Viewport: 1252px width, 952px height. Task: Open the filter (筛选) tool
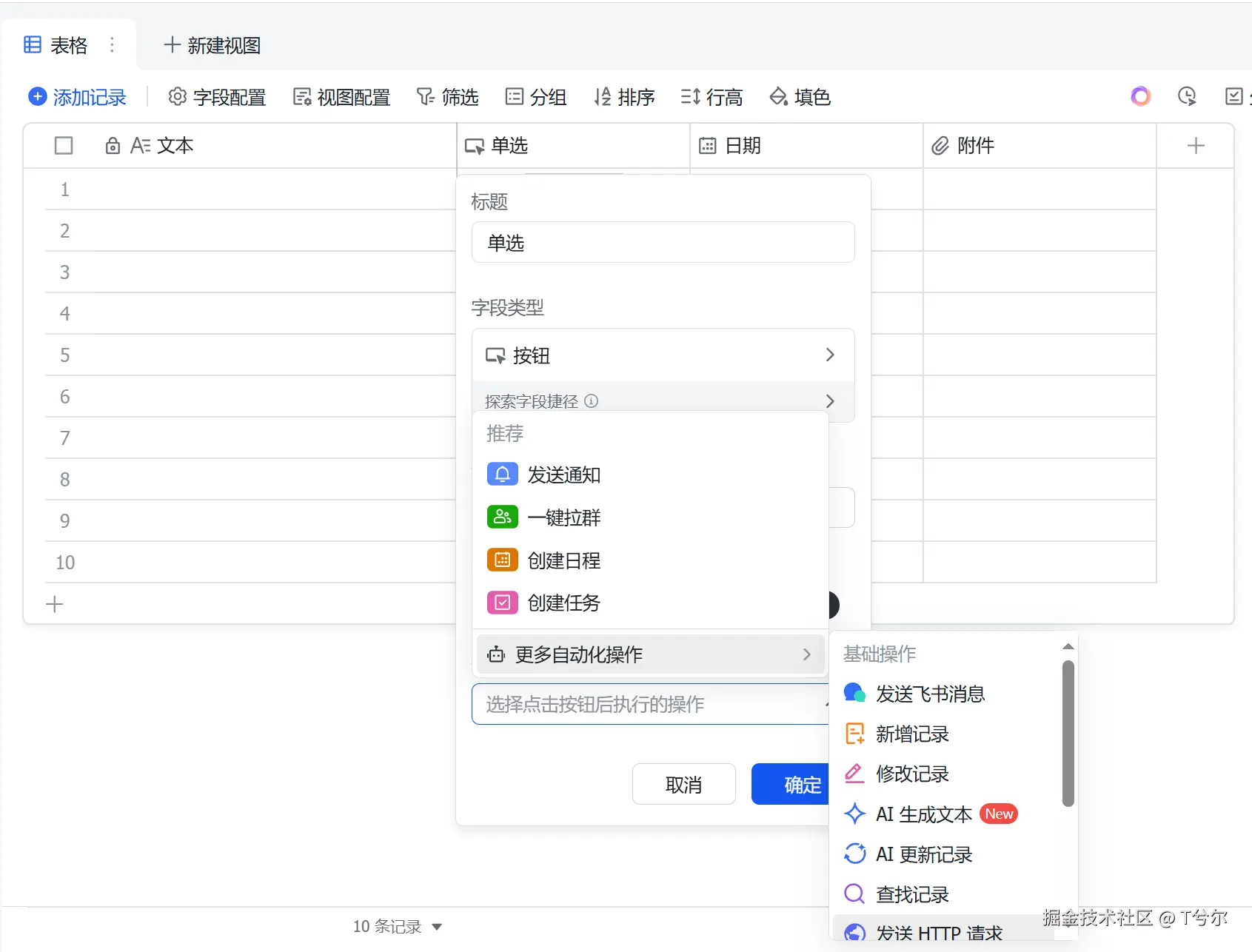pyautogui.click(x=447, y=97)
